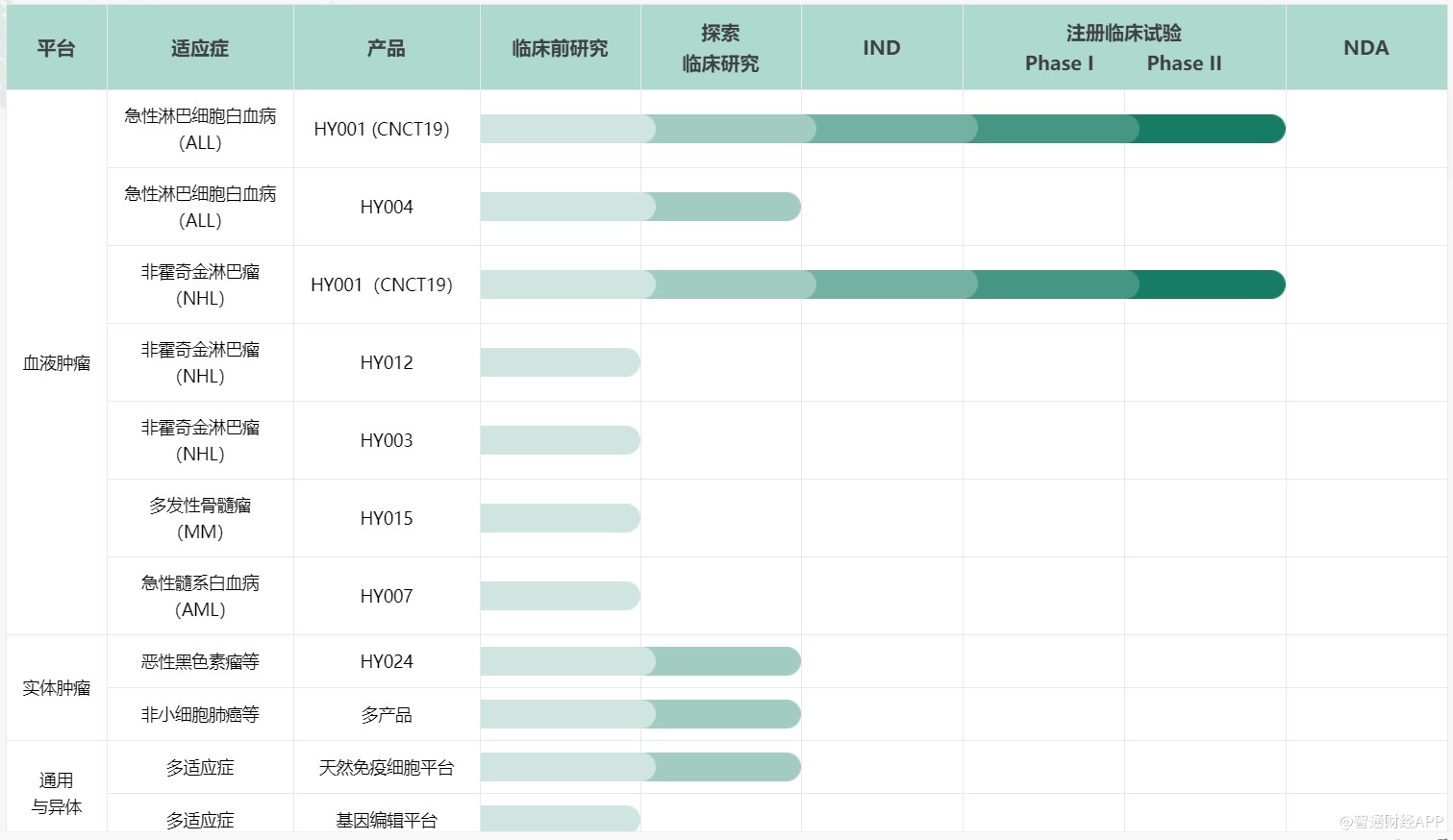The height and width of the screenshot is (840, 1453).
Task: Select the Phase II label
Action: (1184, 63)
